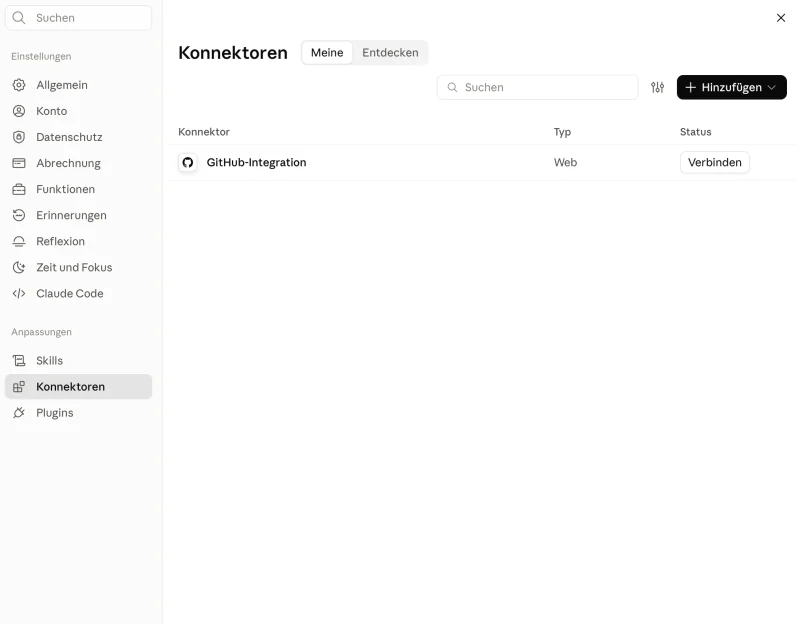The width and height of the screenshot is (800, 624).
Task: Open the Plugins page
Action: pos(79,412)
